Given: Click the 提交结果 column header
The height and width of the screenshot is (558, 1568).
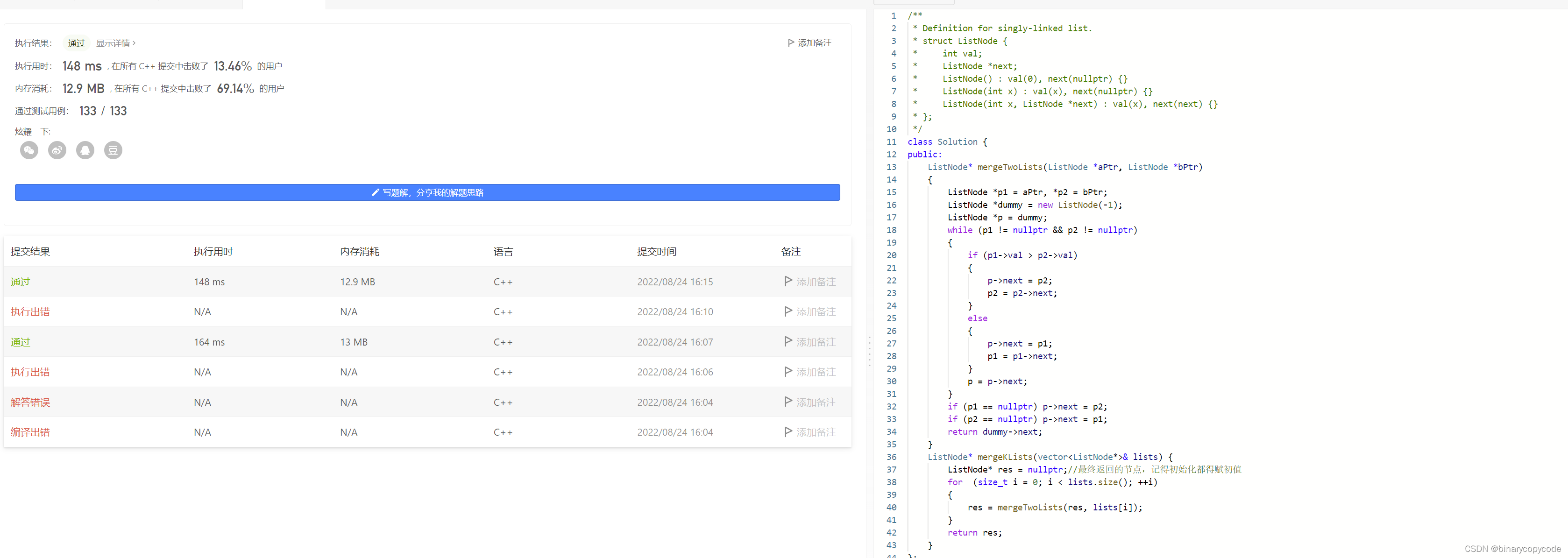Looking at the screenshot, I should pos(30,251).
